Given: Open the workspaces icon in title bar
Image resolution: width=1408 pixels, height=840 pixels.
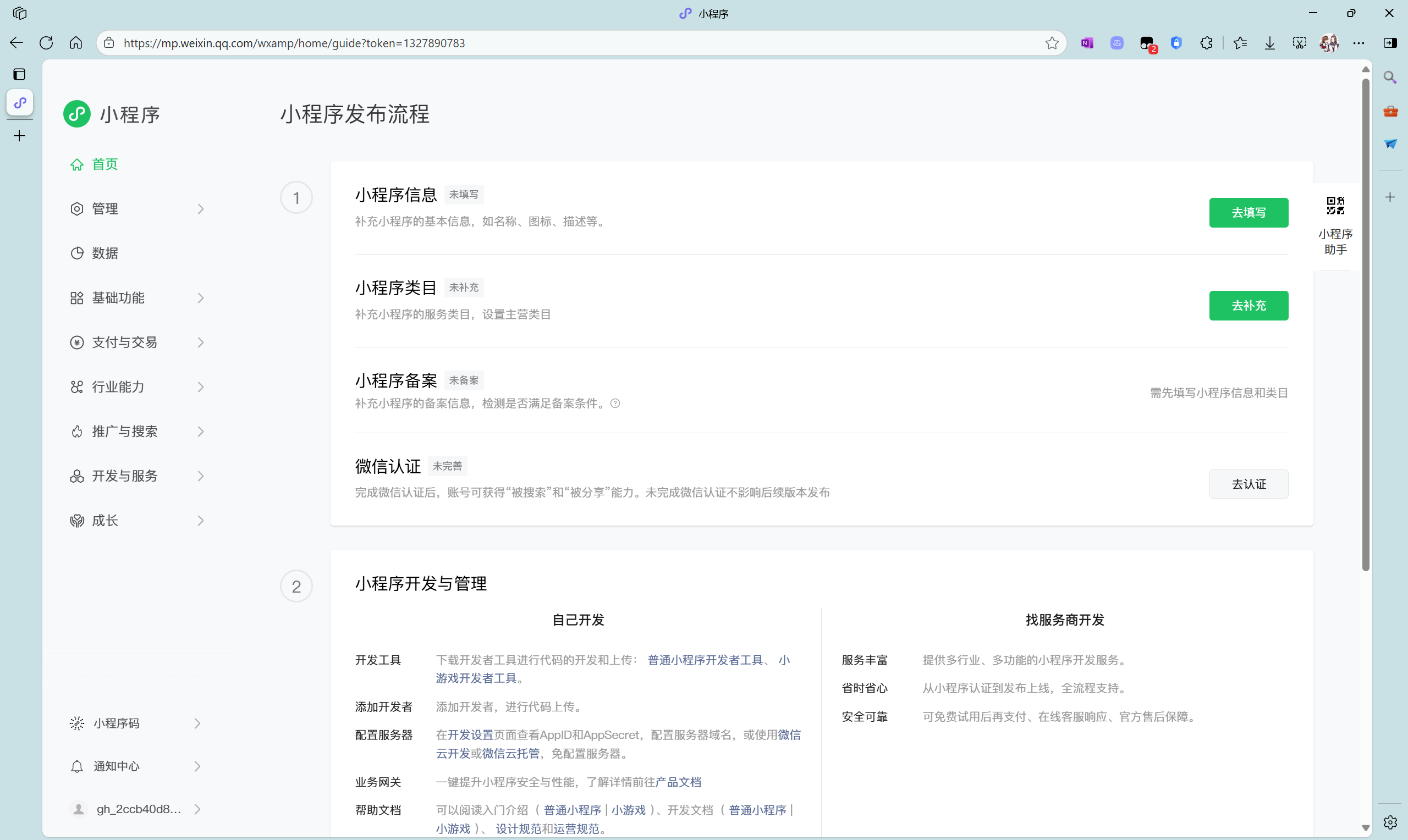Looking at the screenshot, I should coord(20,13).
